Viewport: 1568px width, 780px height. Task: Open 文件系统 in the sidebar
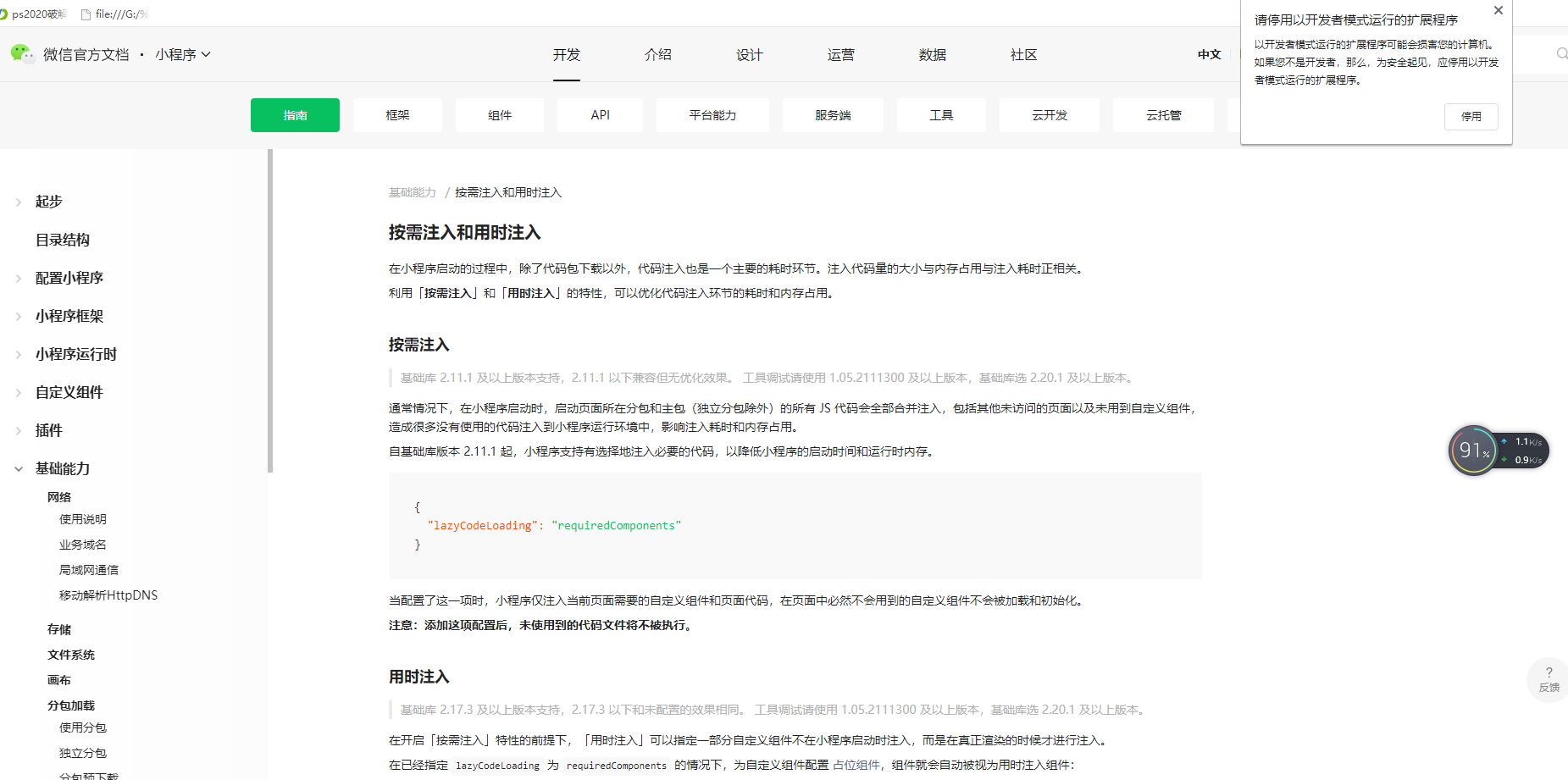coord(71,655)
